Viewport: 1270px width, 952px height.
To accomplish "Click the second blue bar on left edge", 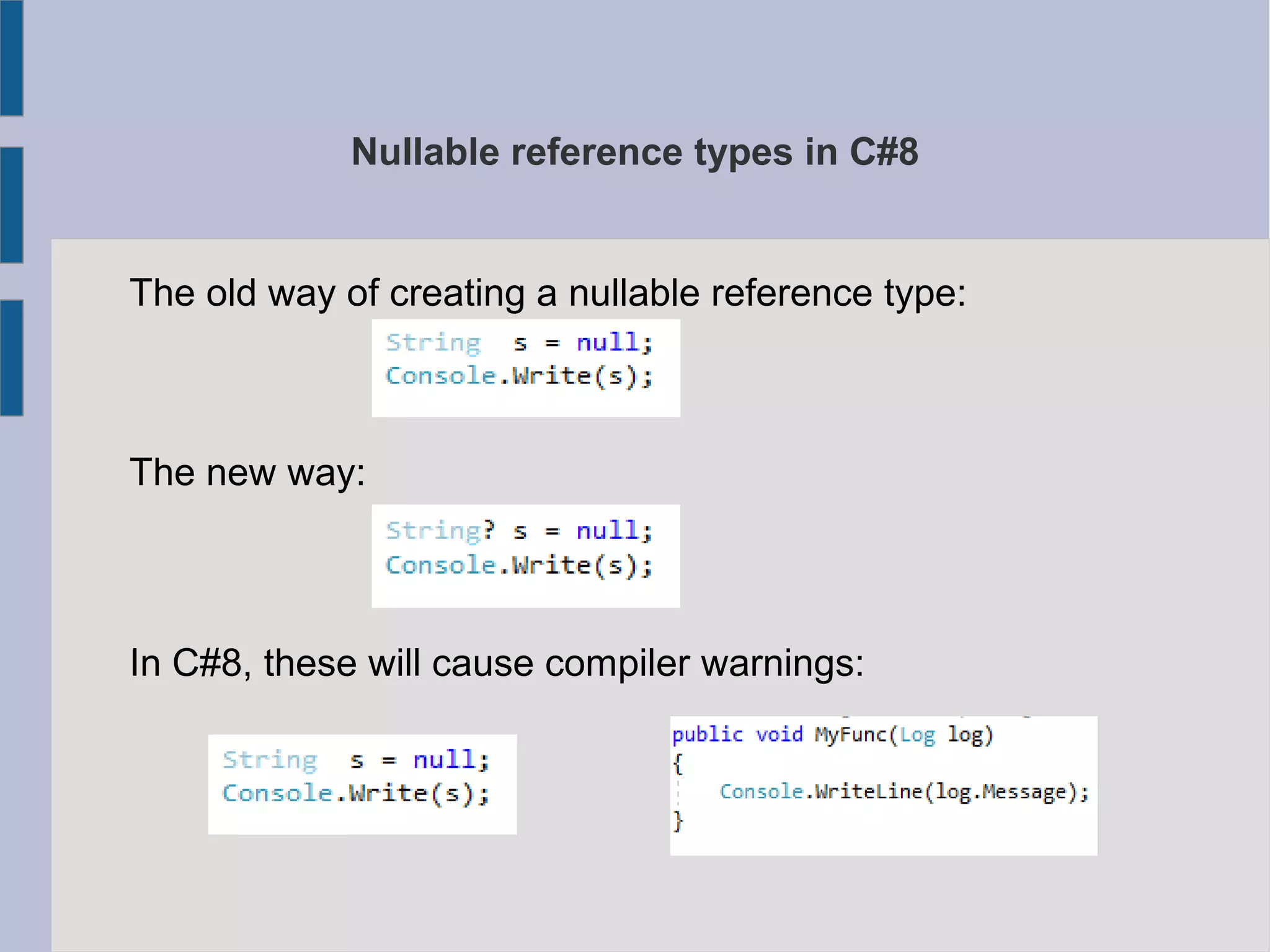I will click(11, 205).
